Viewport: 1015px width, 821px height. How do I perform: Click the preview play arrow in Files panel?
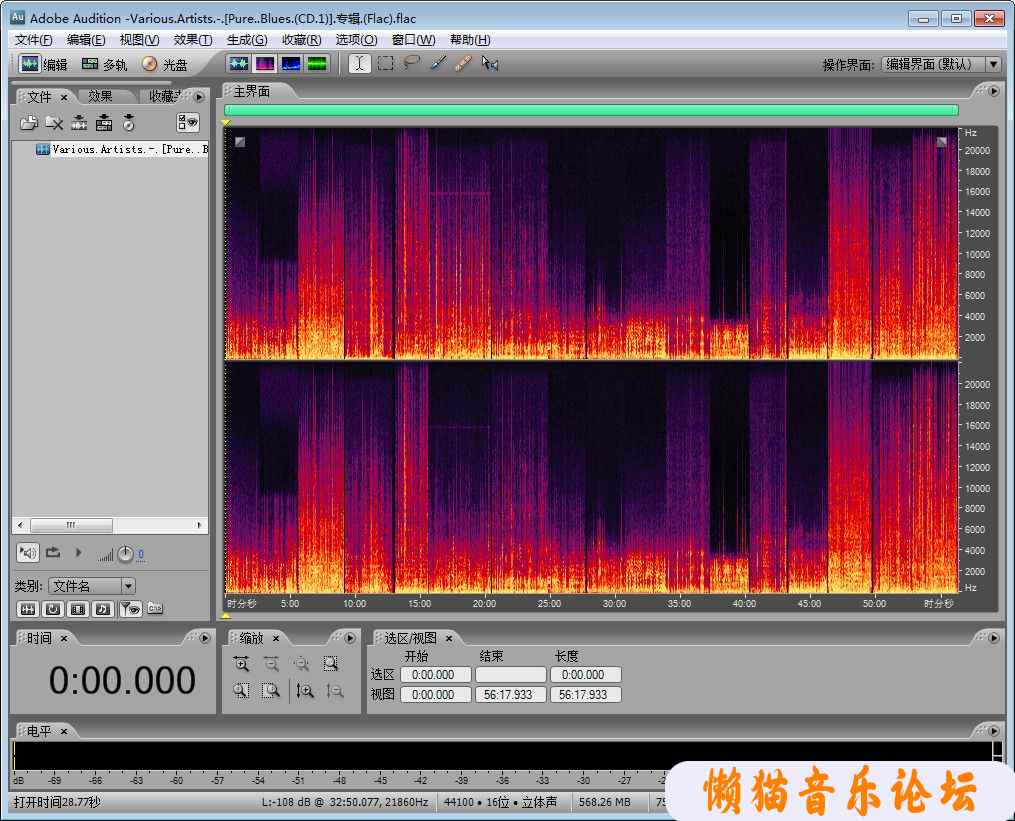pos(78,553)
